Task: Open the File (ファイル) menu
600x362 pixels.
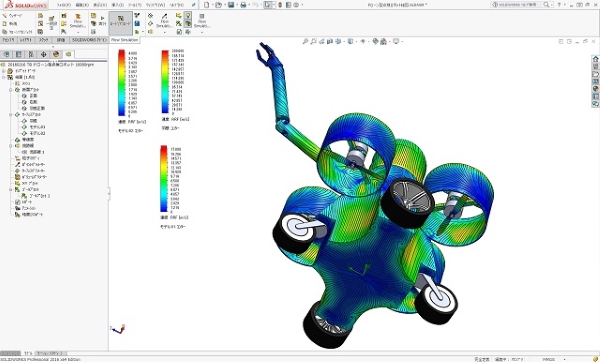Action: point(64,5)
